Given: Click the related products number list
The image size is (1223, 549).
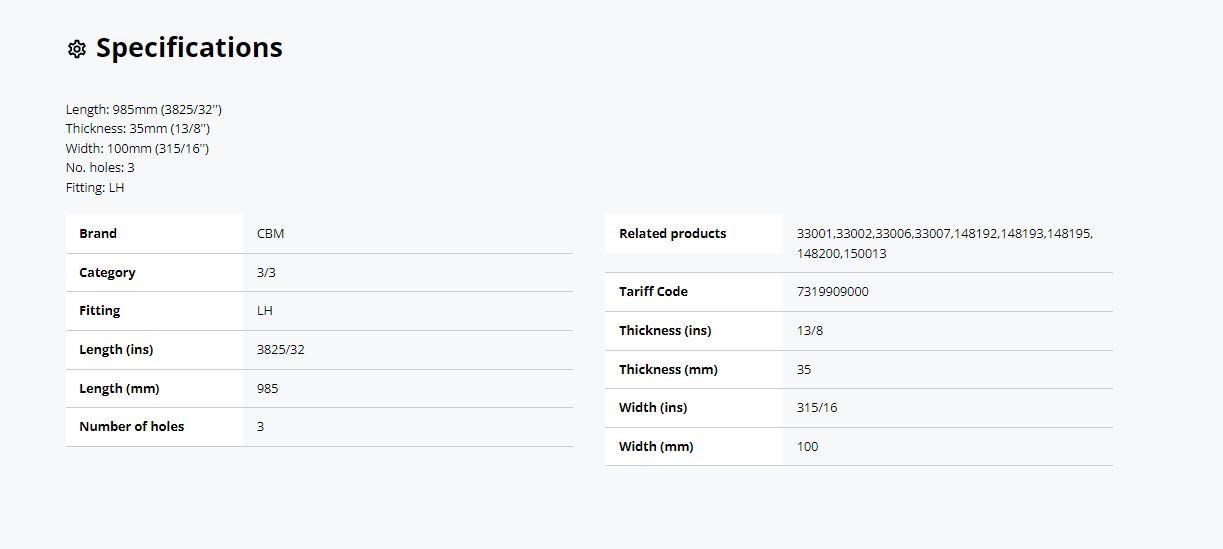Looking at the screenshot, I should point(945,243).
